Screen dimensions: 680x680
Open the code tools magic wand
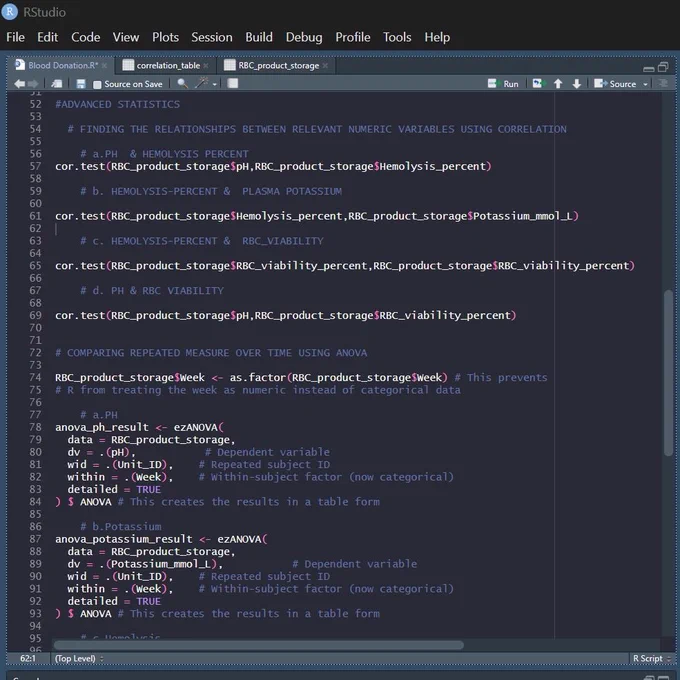(202, 83)
